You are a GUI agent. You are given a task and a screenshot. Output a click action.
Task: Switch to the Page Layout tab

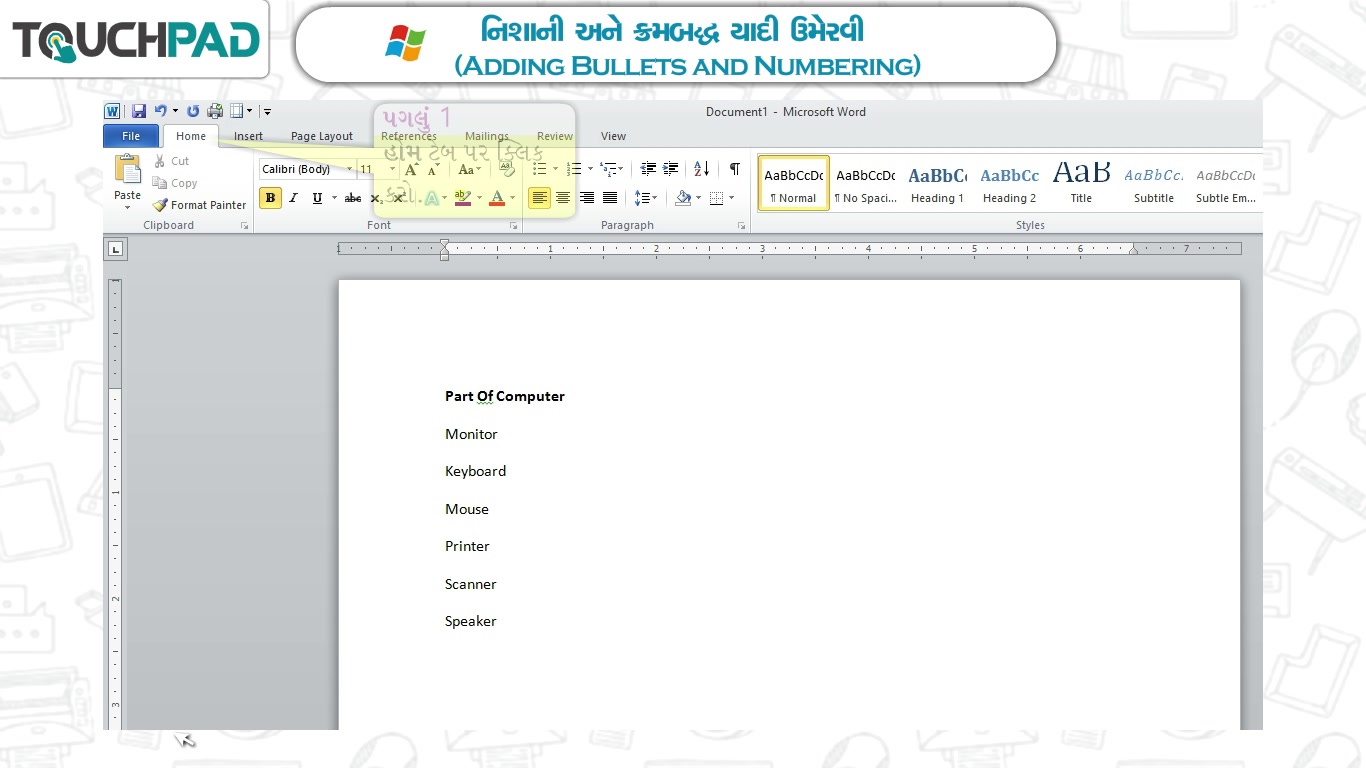click(322, 136)
